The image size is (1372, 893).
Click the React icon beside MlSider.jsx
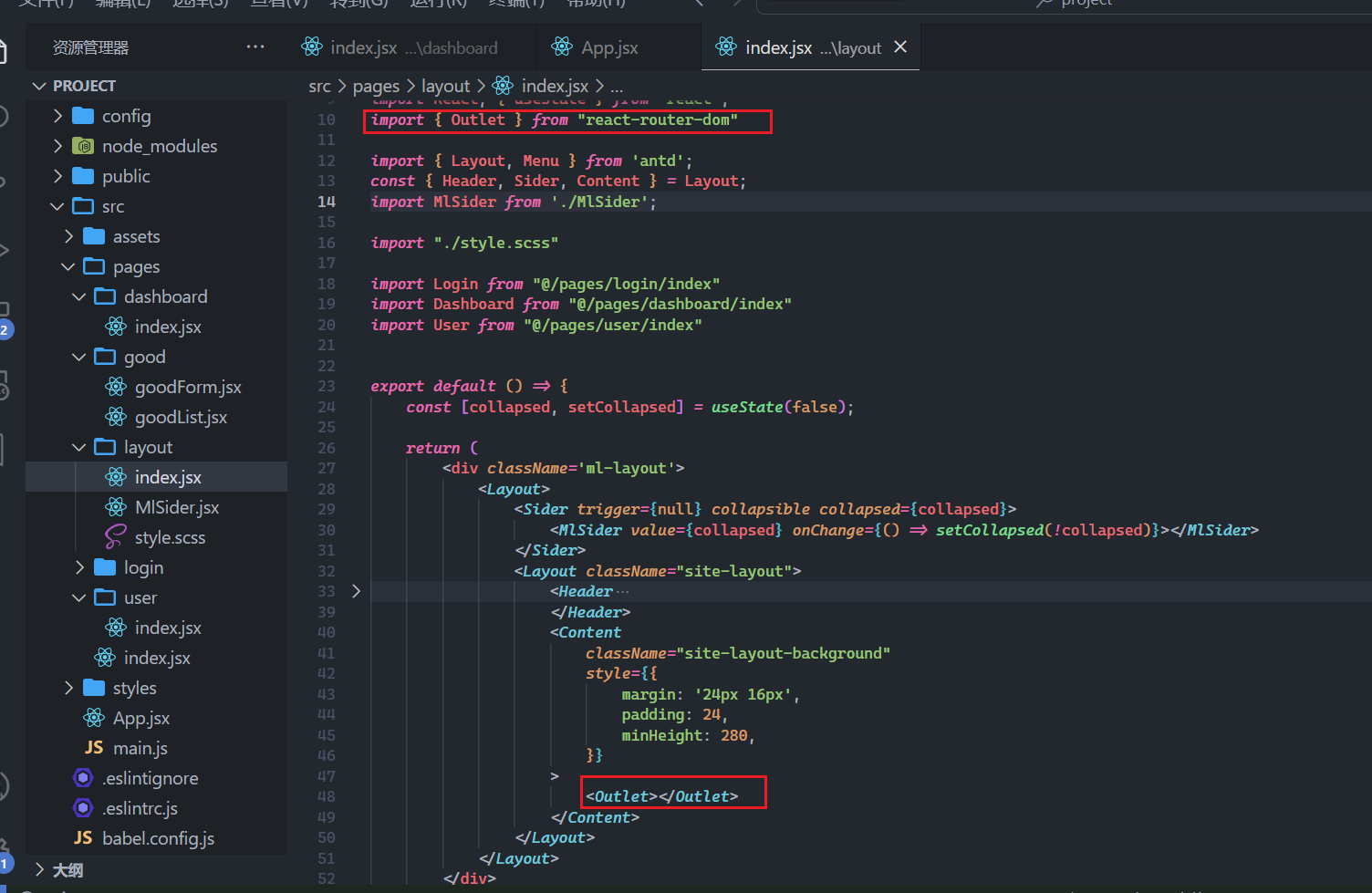pos(116,507)
